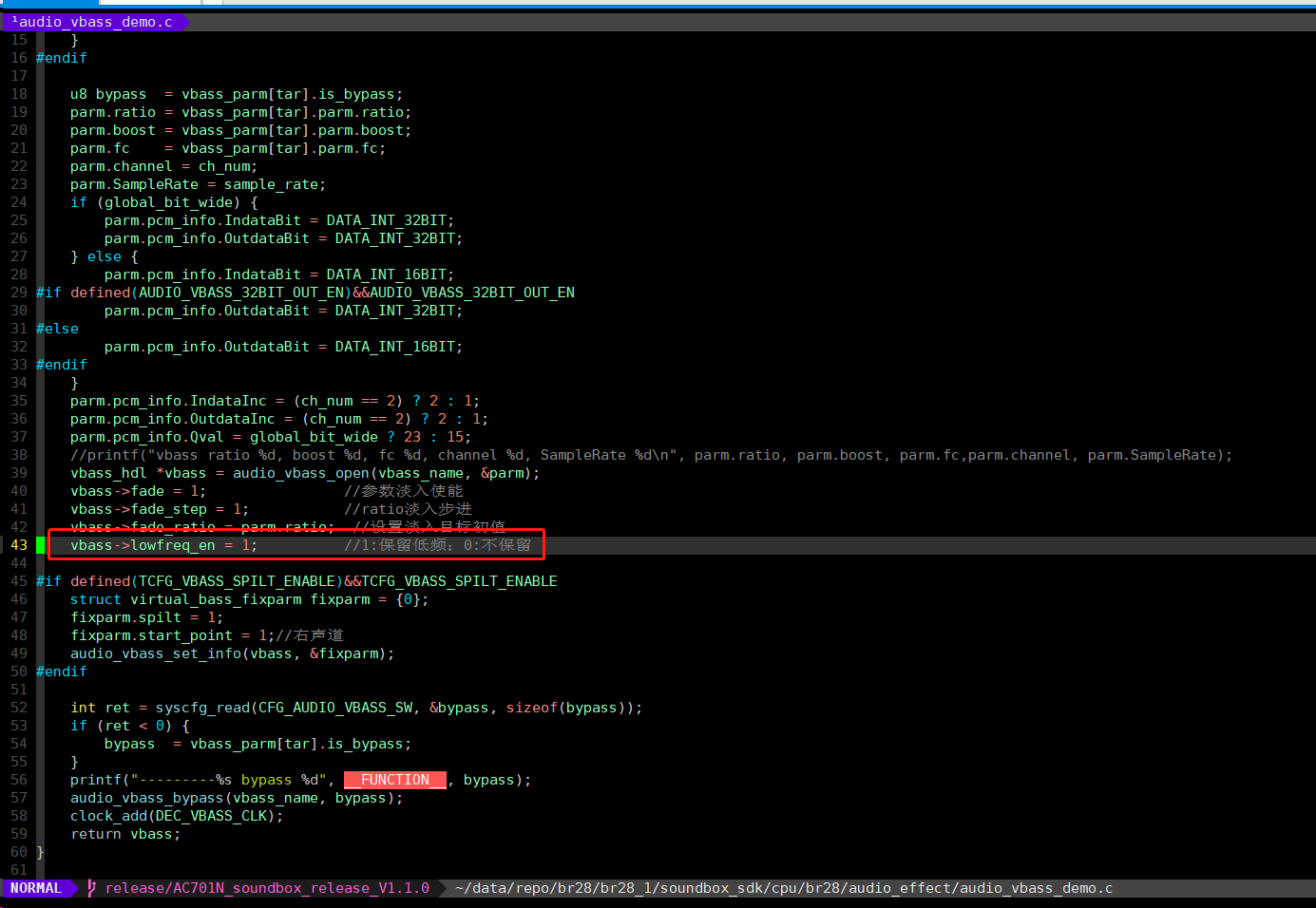Screen dimensions: 1316x908
Task: Click the green sign marker at line 43
Action: 40,545
